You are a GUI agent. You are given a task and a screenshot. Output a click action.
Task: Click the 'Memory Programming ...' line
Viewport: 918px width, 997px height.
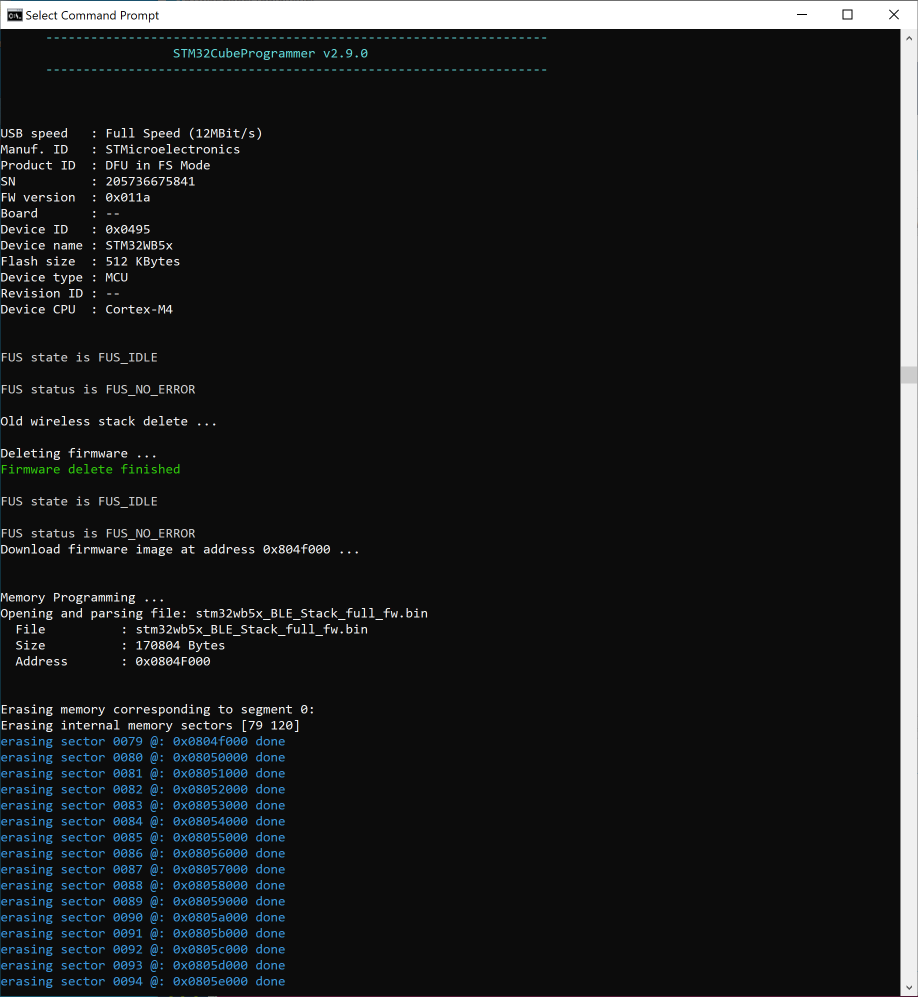coord(83,598)
